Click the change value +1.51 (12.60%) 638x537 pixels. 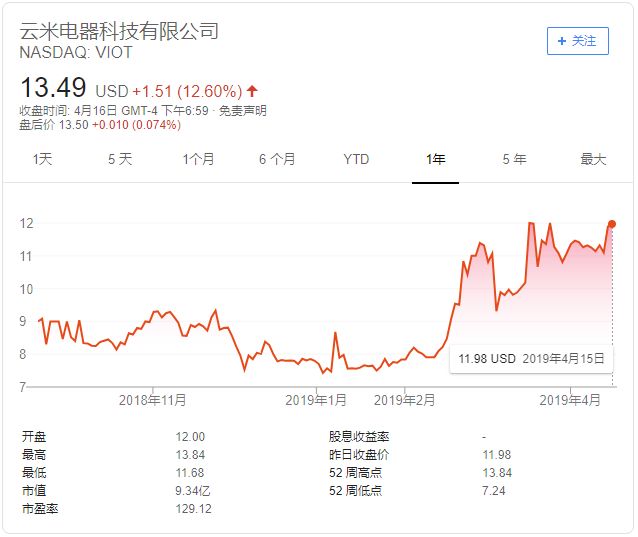[x=188, y=91]
